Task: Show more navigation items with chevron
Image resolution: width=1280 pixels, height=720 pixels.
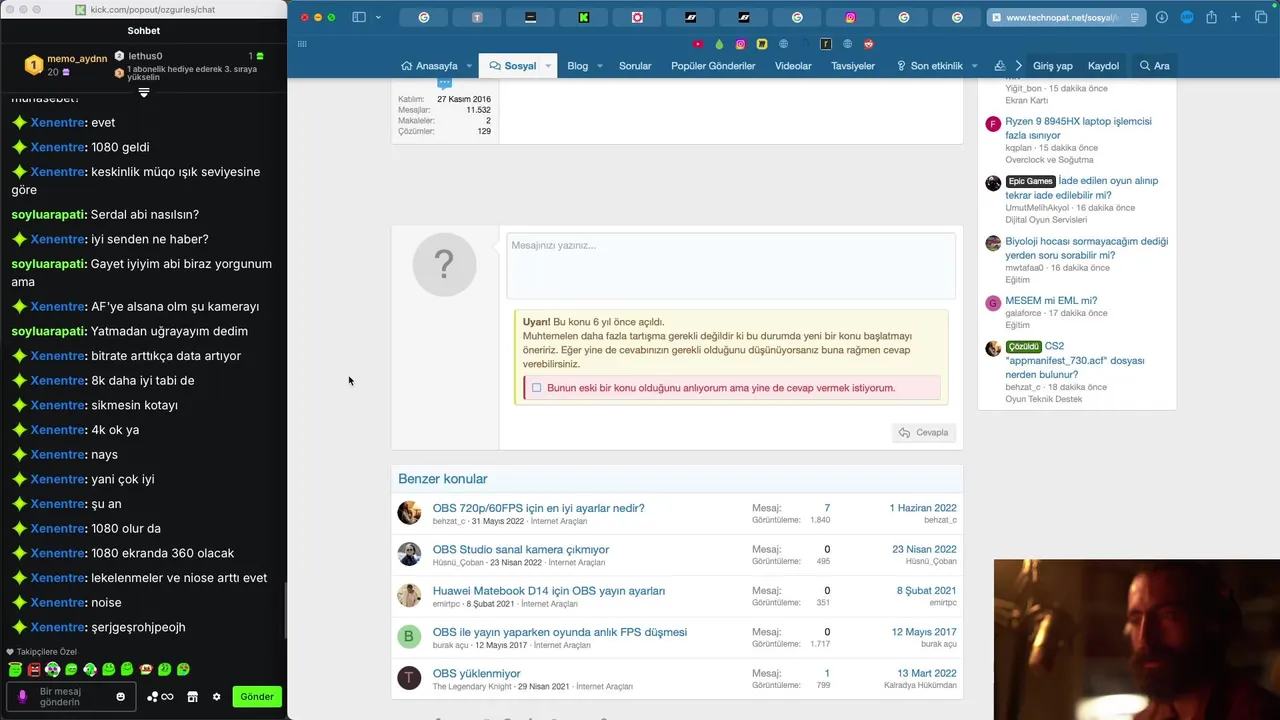Action: click(x=1018, y=66)
